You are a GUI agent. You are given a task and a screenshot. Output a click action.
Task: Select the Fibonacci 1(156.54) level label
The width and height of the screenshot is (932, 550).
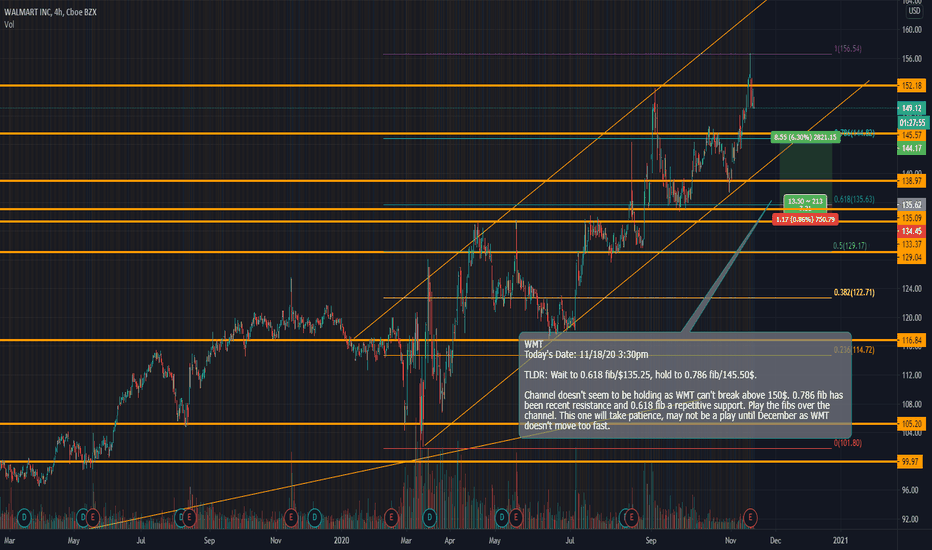tap(848, 49)
